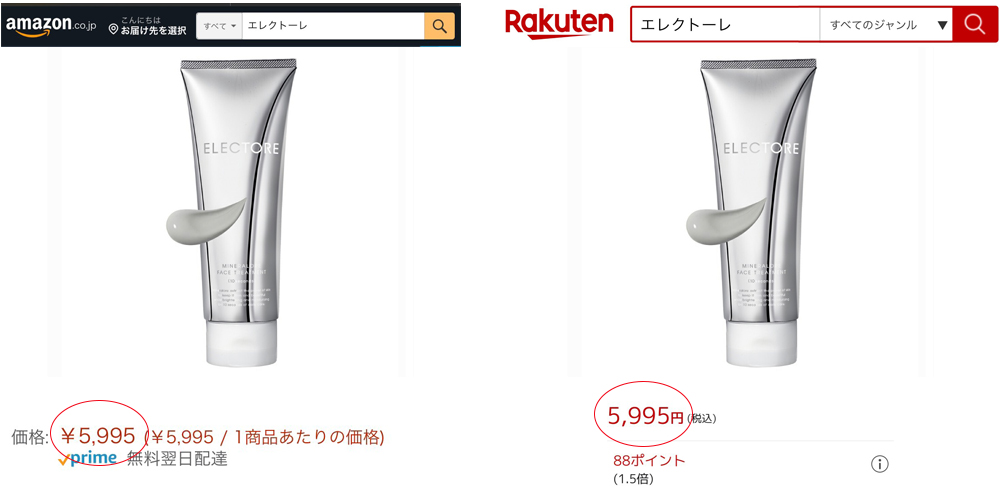Focus the Amazon search field with エレクトーレ

pos(333,26)
